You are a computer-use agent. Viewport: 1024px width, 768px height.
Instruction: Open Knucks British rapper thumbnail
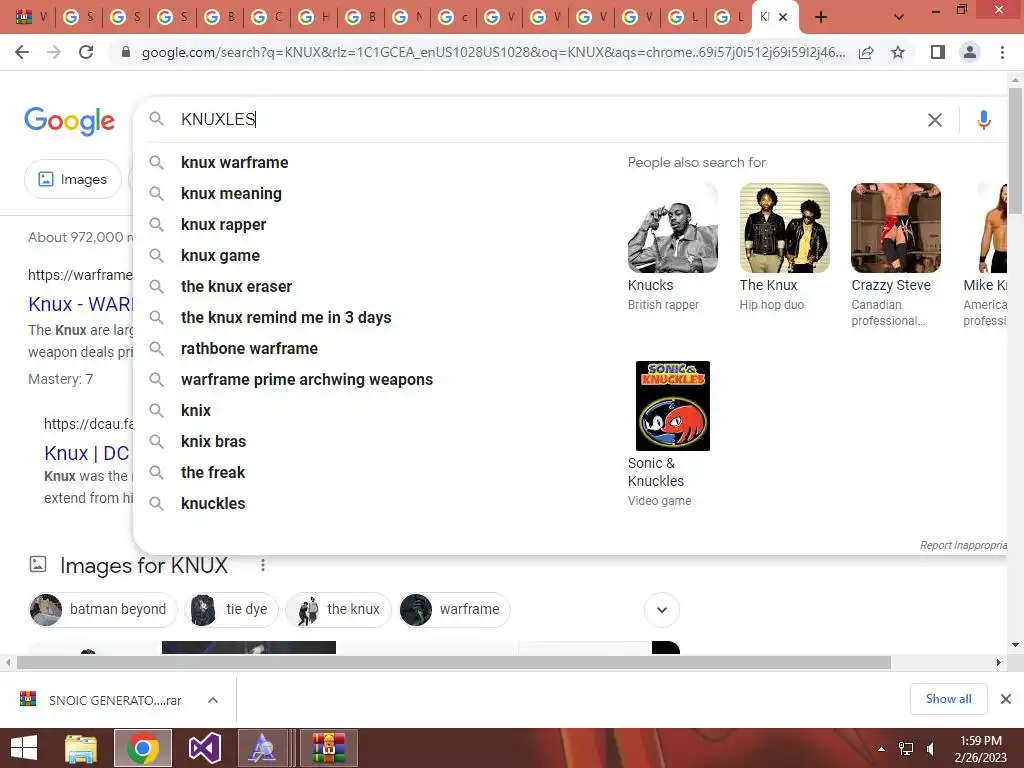pos(673,228)
